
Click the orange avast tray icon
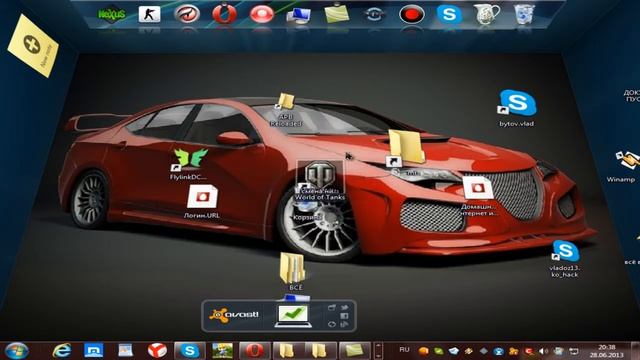424,351
